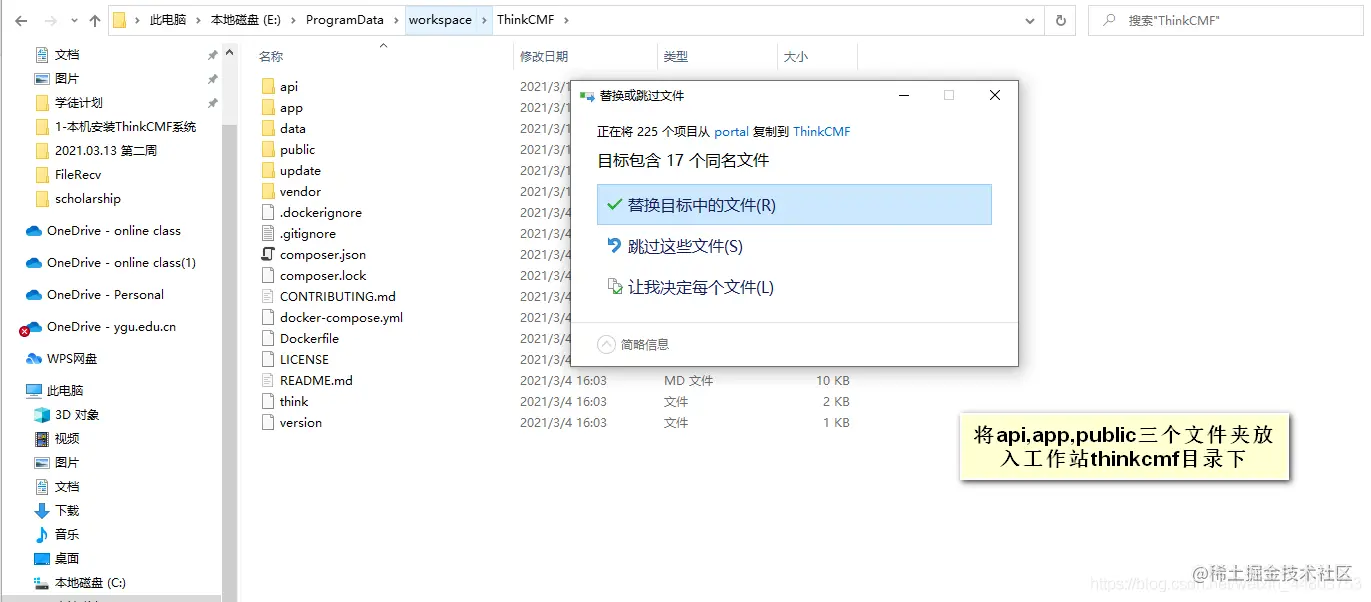Open 学徒计划 folder in sidebar

(x=78, y=103)
